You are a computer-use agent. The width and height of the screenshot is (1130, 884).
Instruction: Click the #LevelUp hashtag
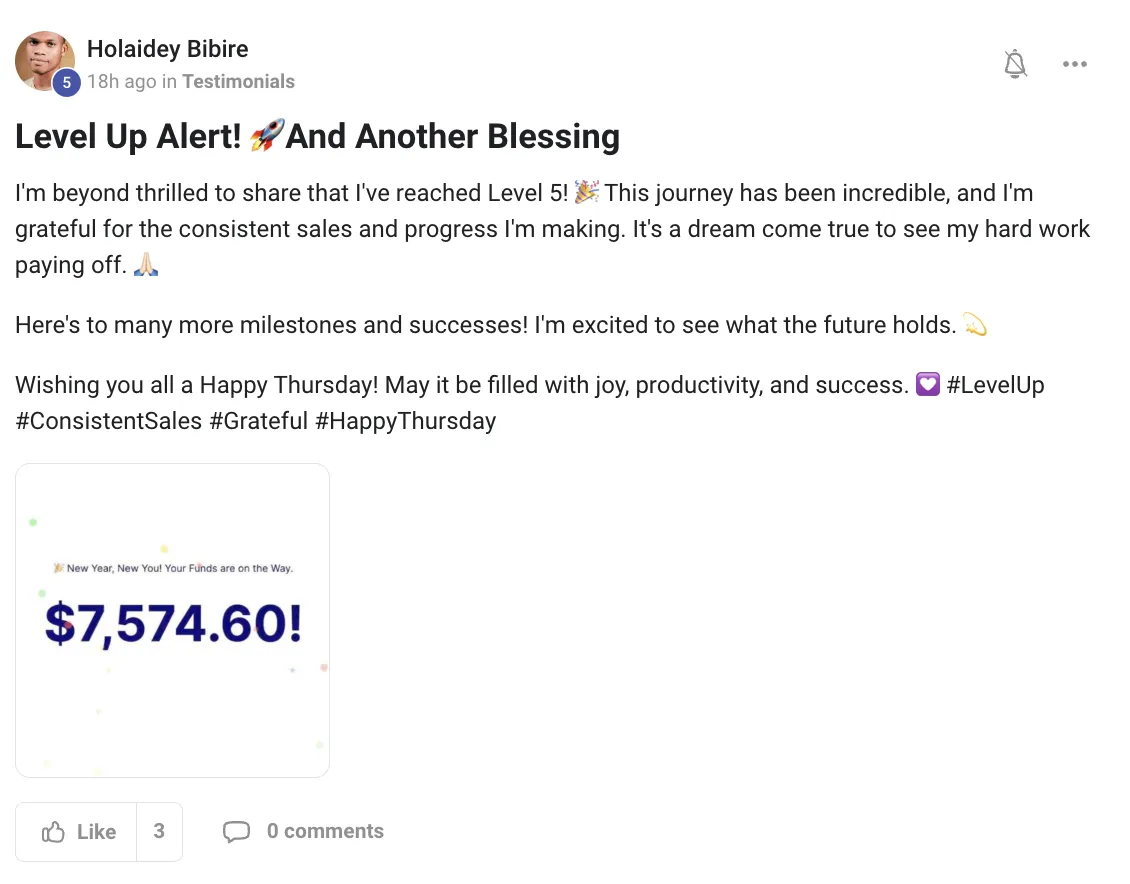pyautogui.click(x=994, y=385)
